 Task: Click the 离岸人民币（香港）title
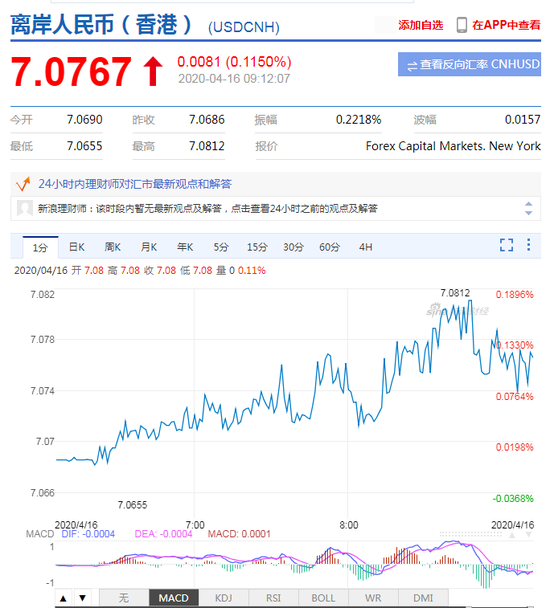point(101,25)
